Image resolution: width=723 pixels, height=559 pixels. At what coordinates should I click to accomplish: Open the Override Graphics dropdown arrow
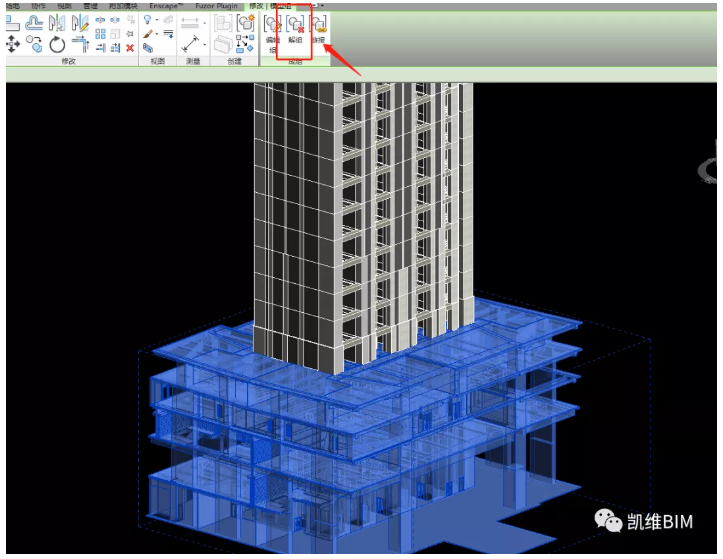click(157, 34)
